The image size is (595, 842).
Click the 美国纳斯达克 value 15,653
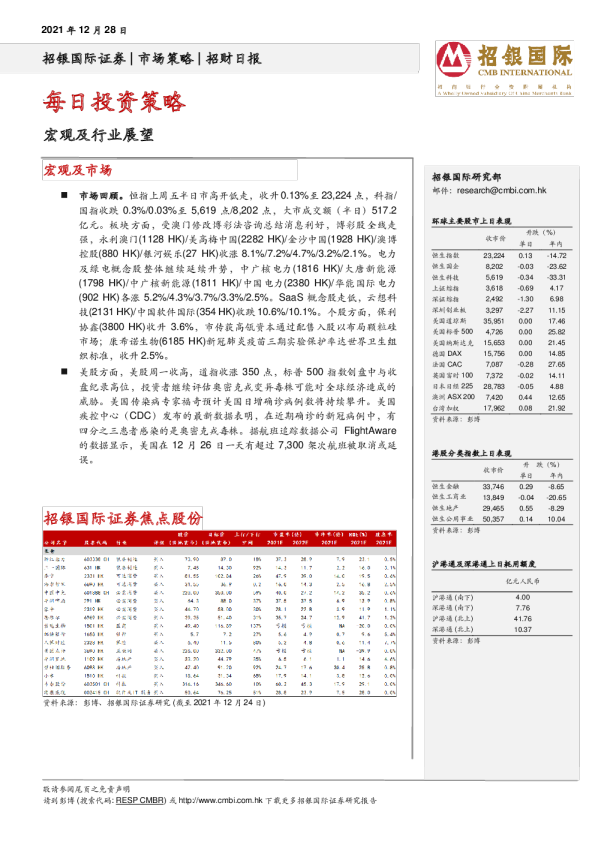tap(494, 343)
